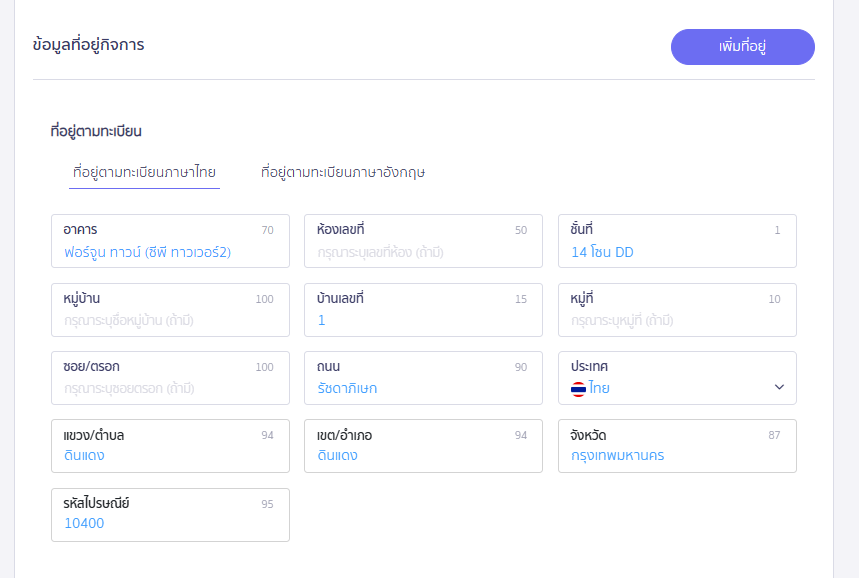
Task: Click the ซอย/ตรอก input field
Action: click(169, 388)
